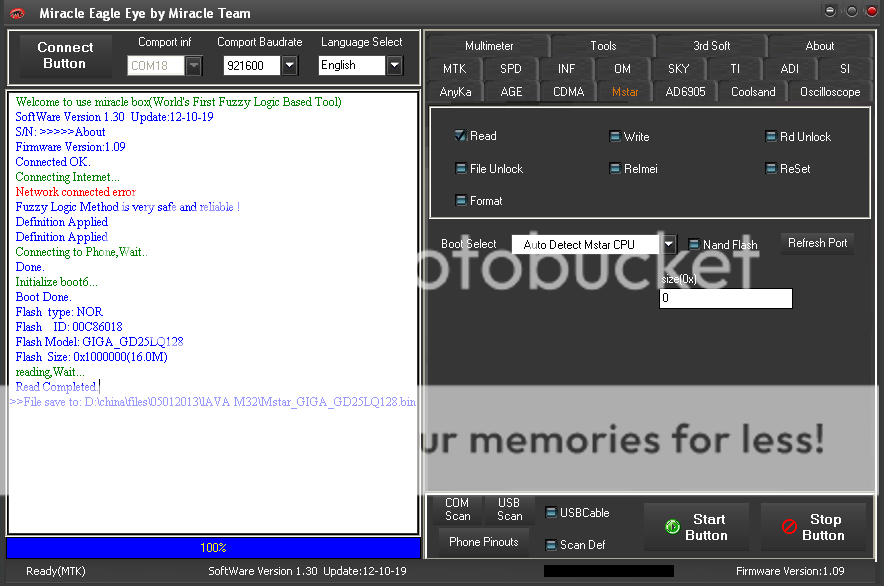Click the black status bar progress indicator
The image size is (884, 586).
(x=609, y=571)
